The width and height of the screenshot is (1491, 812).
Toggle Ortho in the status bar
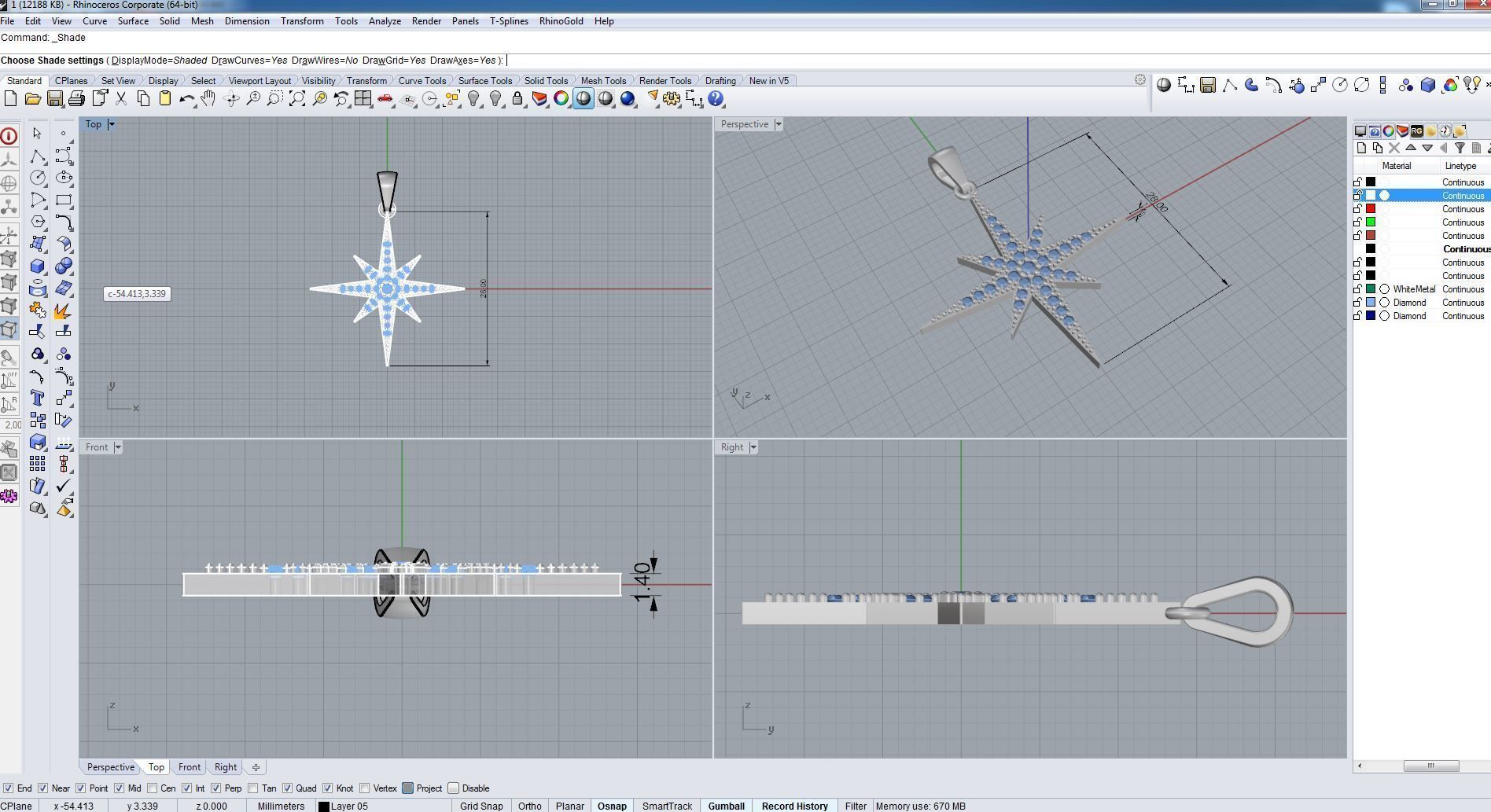tap(529, 806)
